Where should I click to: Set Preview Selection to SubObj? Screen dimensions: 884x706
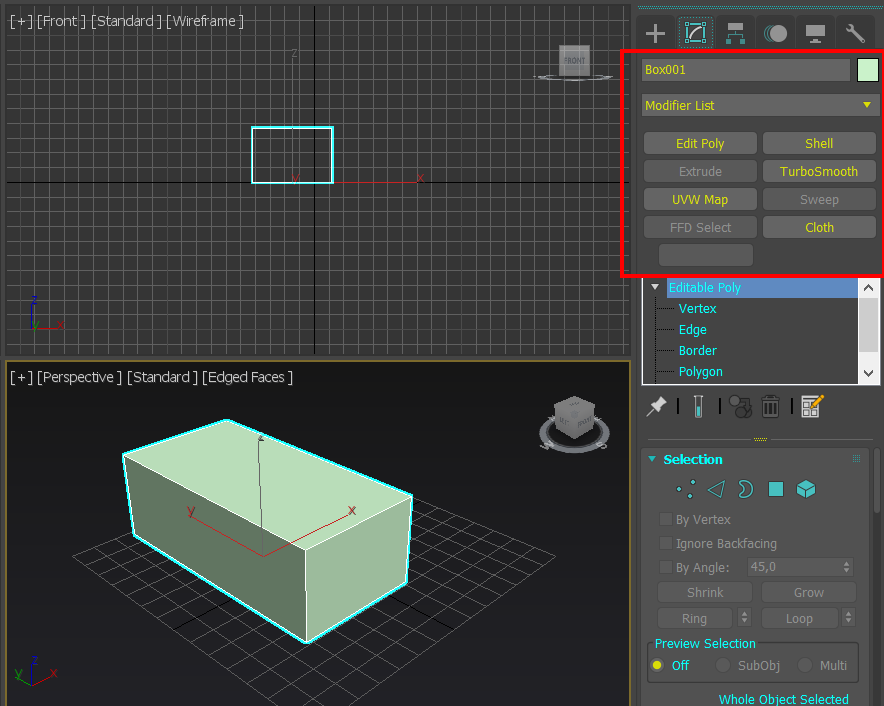[723, 664]
